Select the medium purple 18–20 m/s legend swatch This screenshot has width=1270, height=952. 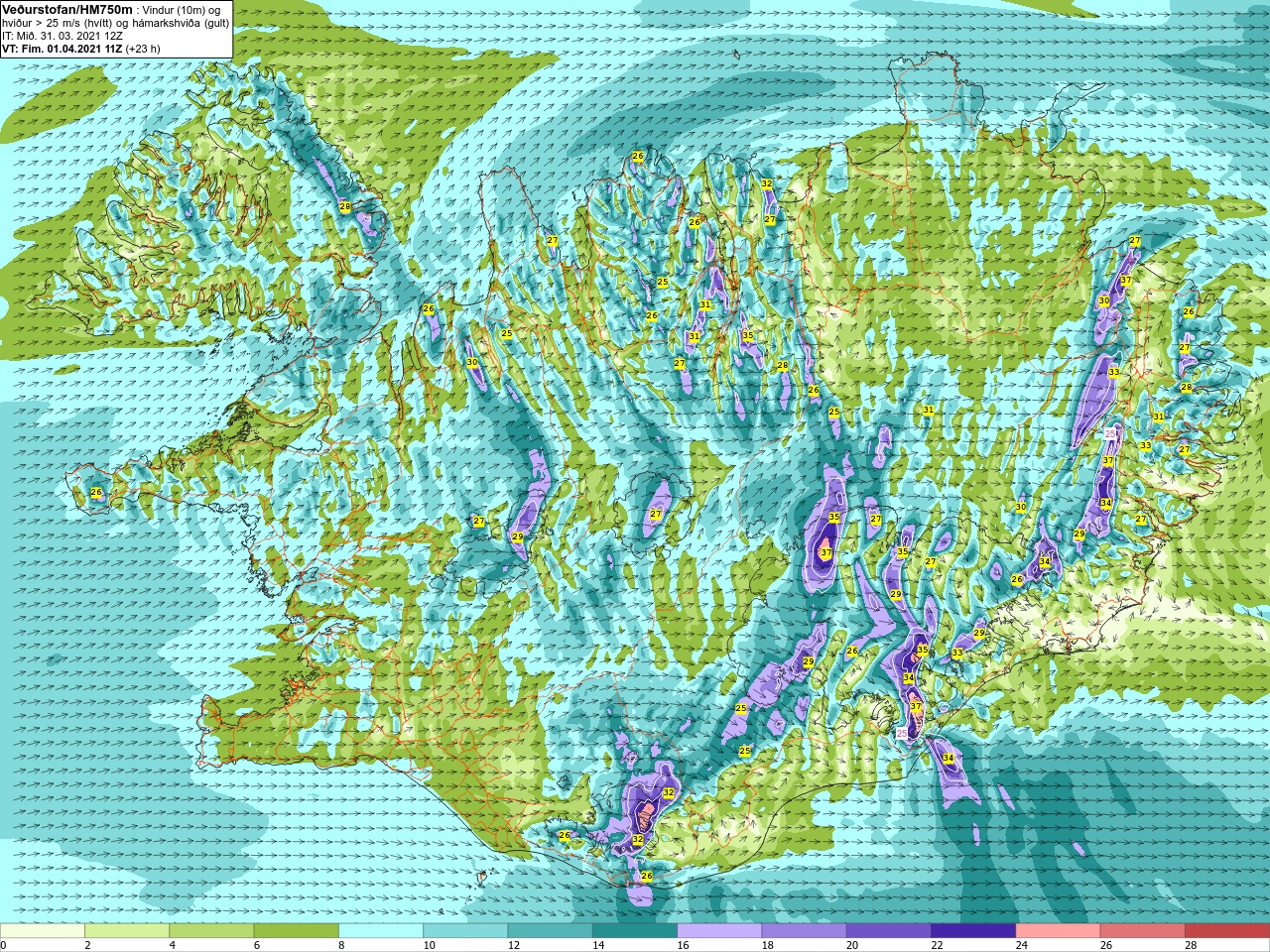point(805,931)
